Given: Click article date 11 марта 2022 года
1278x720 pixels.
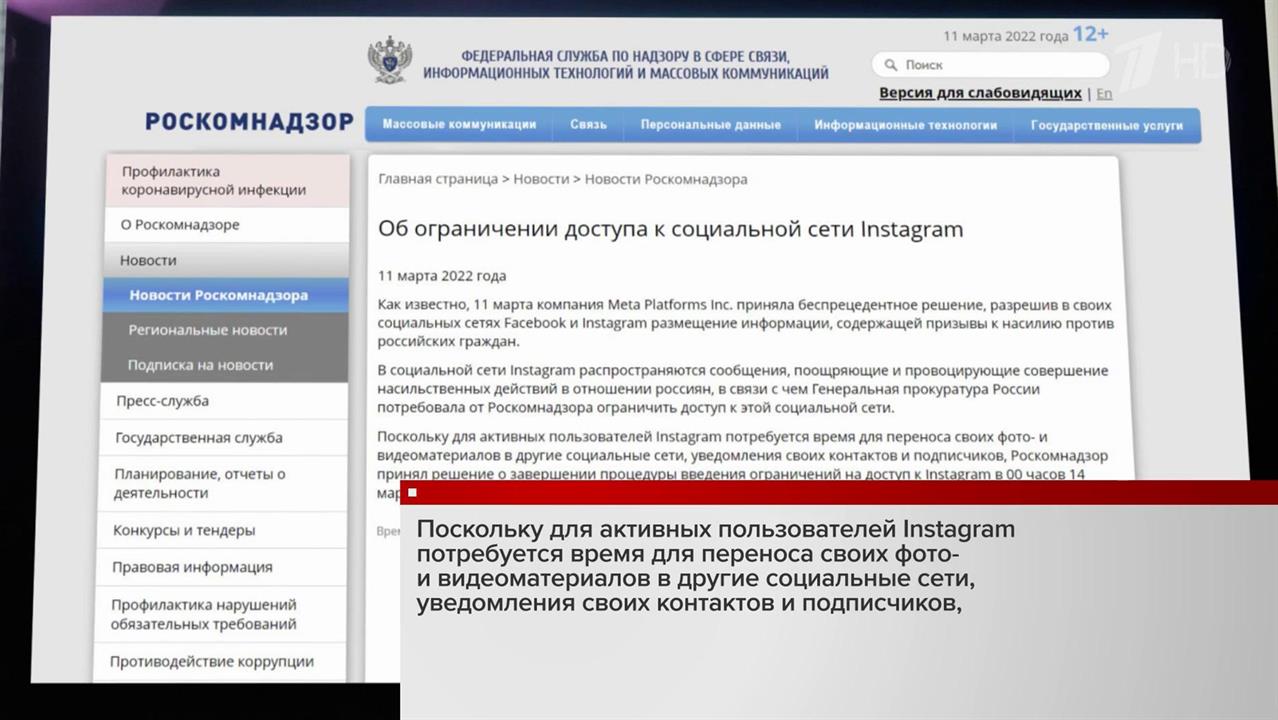Looking at the screenshot, I should 442,276.
